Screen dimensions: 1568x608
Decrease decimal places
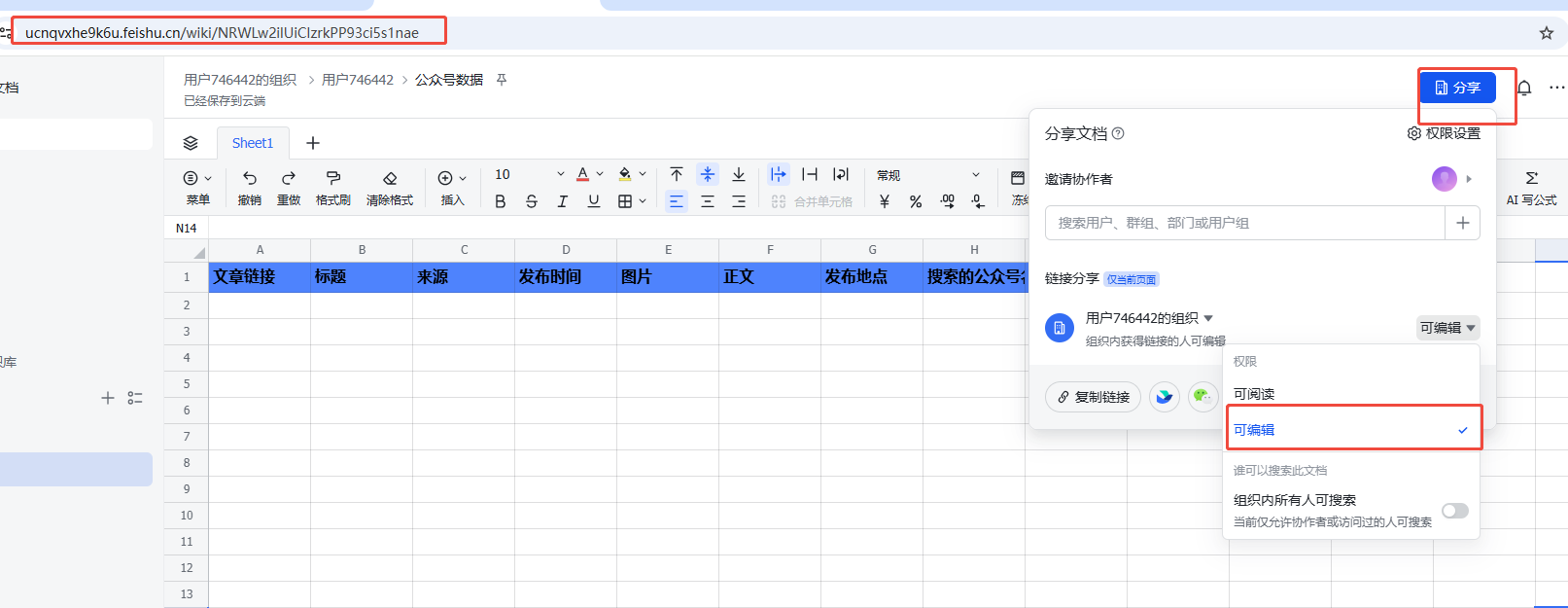pos(978,201)
